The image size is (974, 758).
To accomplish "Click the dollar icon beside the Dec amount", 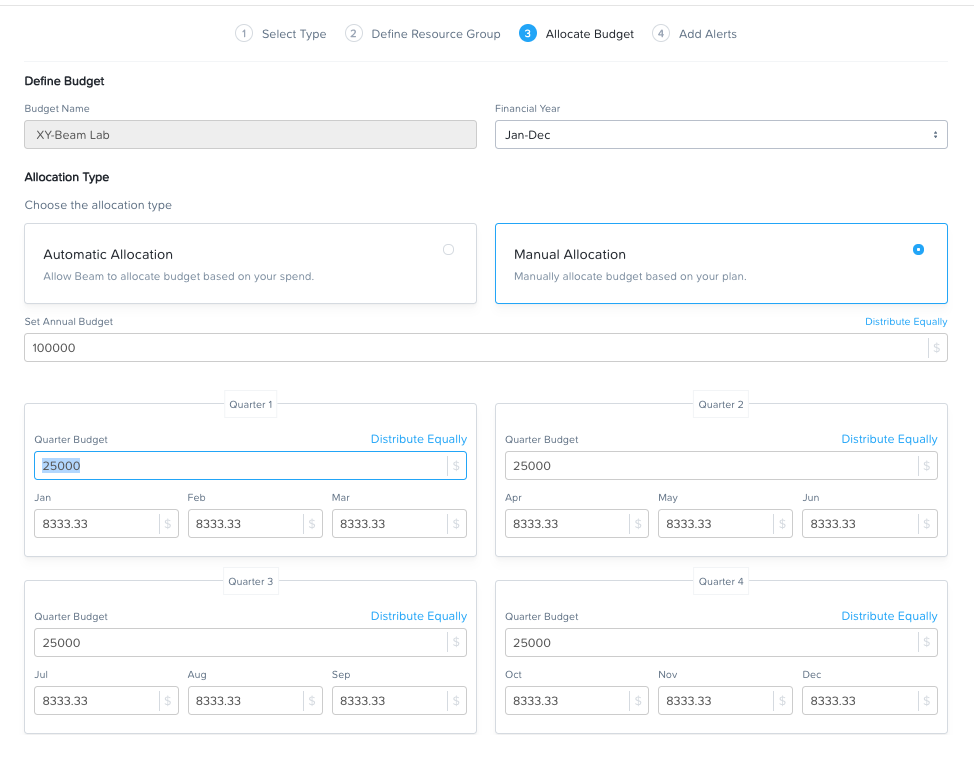I will pyautogui.click(x=927, y=701).
